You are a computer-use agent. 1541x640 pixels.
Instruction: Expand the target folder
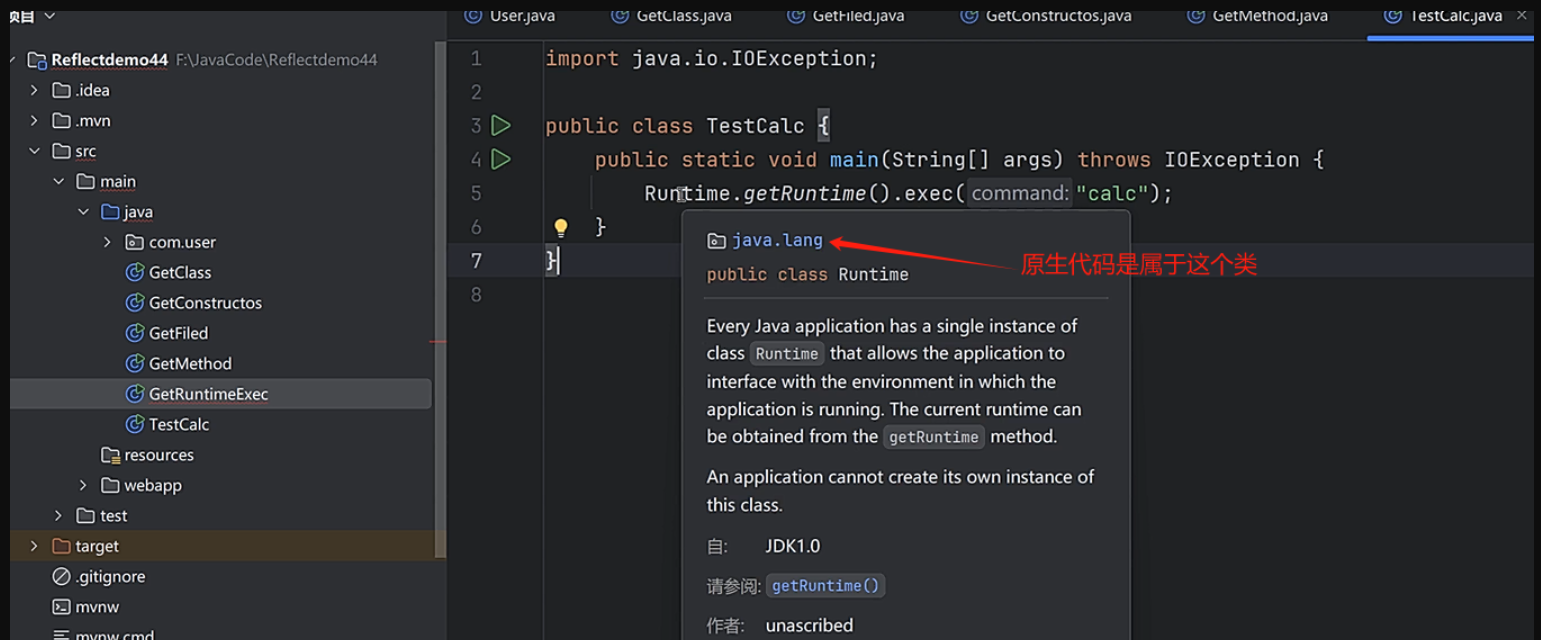(34, 546)
